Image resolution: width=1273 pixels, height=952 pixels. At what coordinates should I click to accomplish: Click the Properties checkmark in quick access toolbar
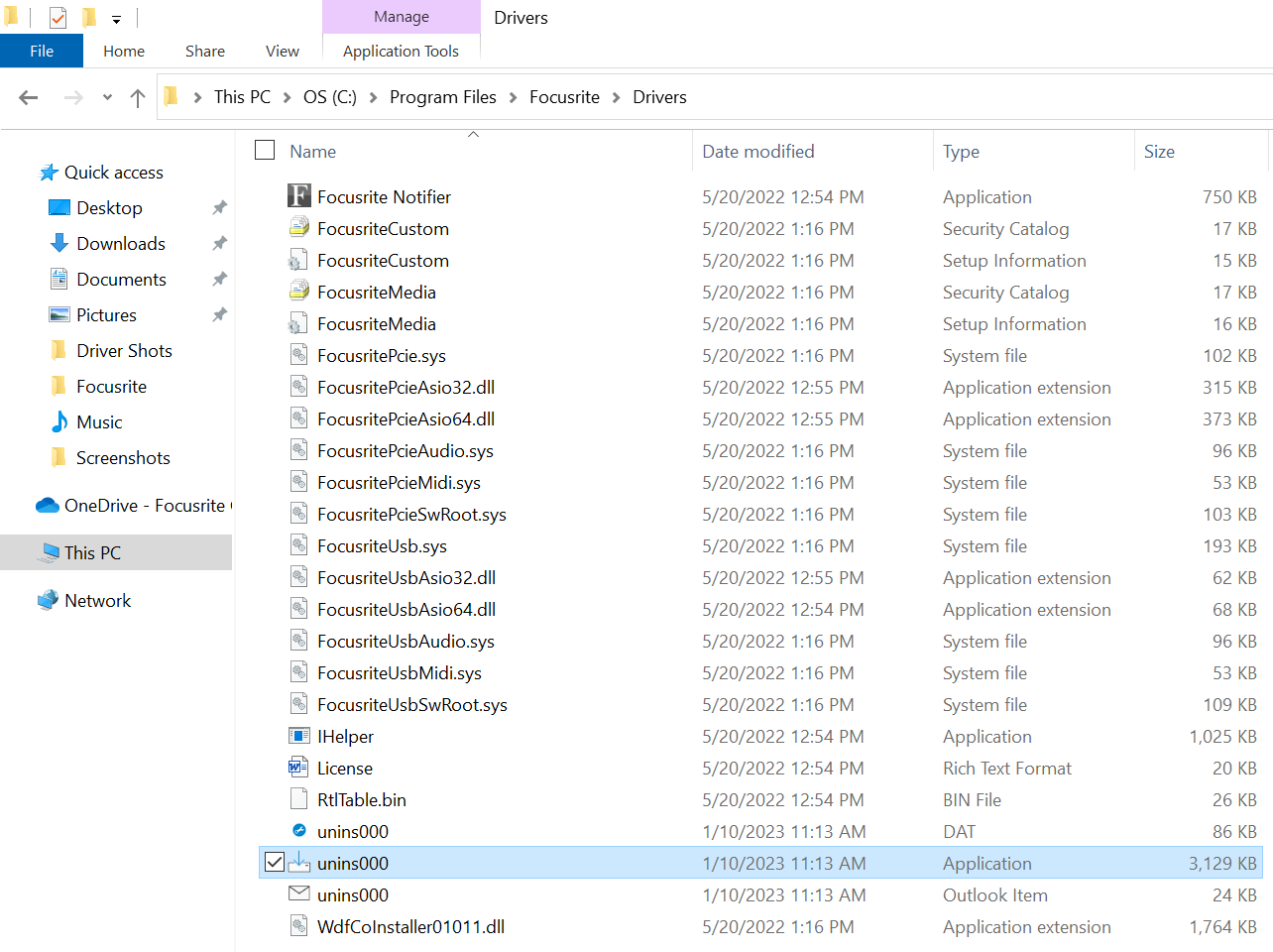pyautogui.click(x=58, y=18)
